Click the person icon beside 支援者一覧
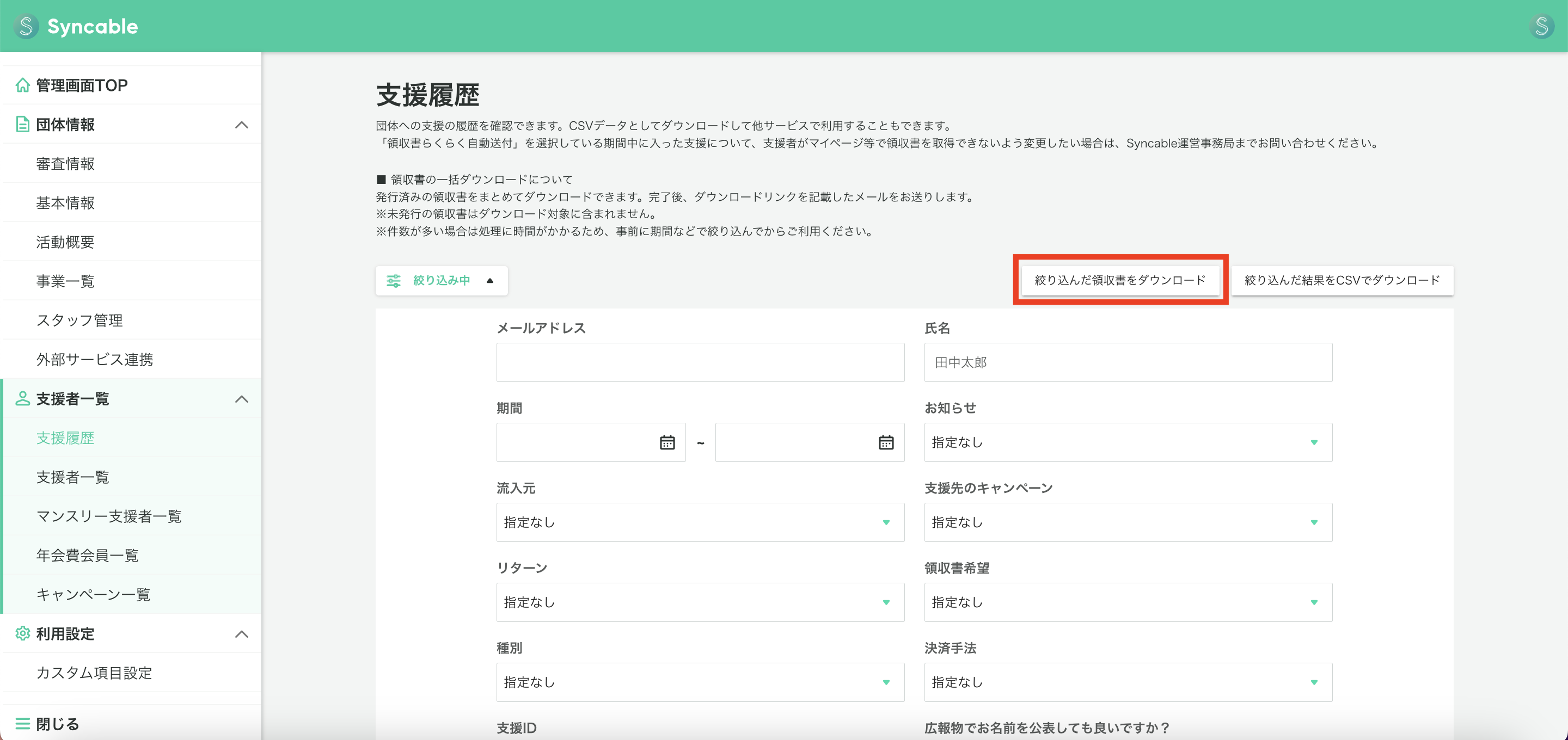The image size is (1568, 740). point(22,399)
